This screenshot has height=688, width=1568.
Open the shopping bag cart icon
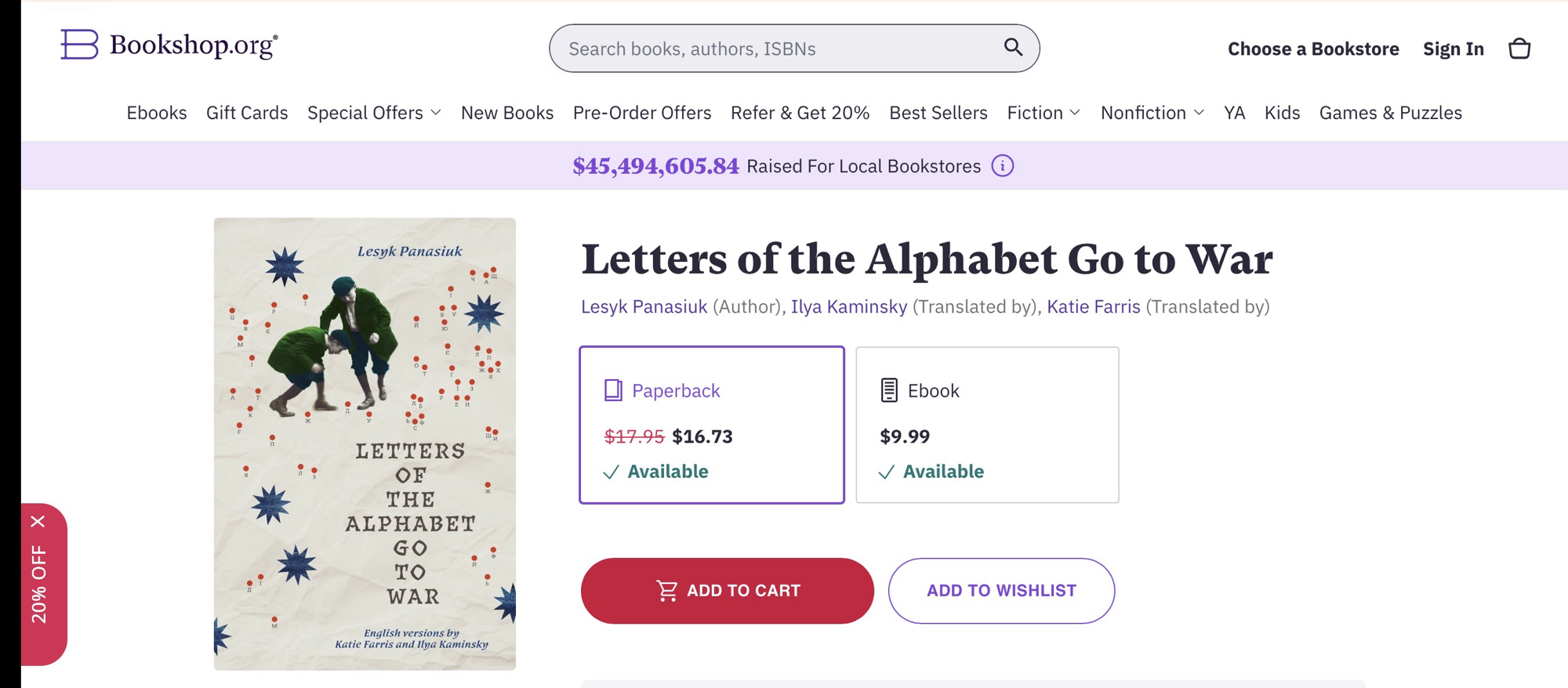pyautogui.click(x=1519, y=49)
